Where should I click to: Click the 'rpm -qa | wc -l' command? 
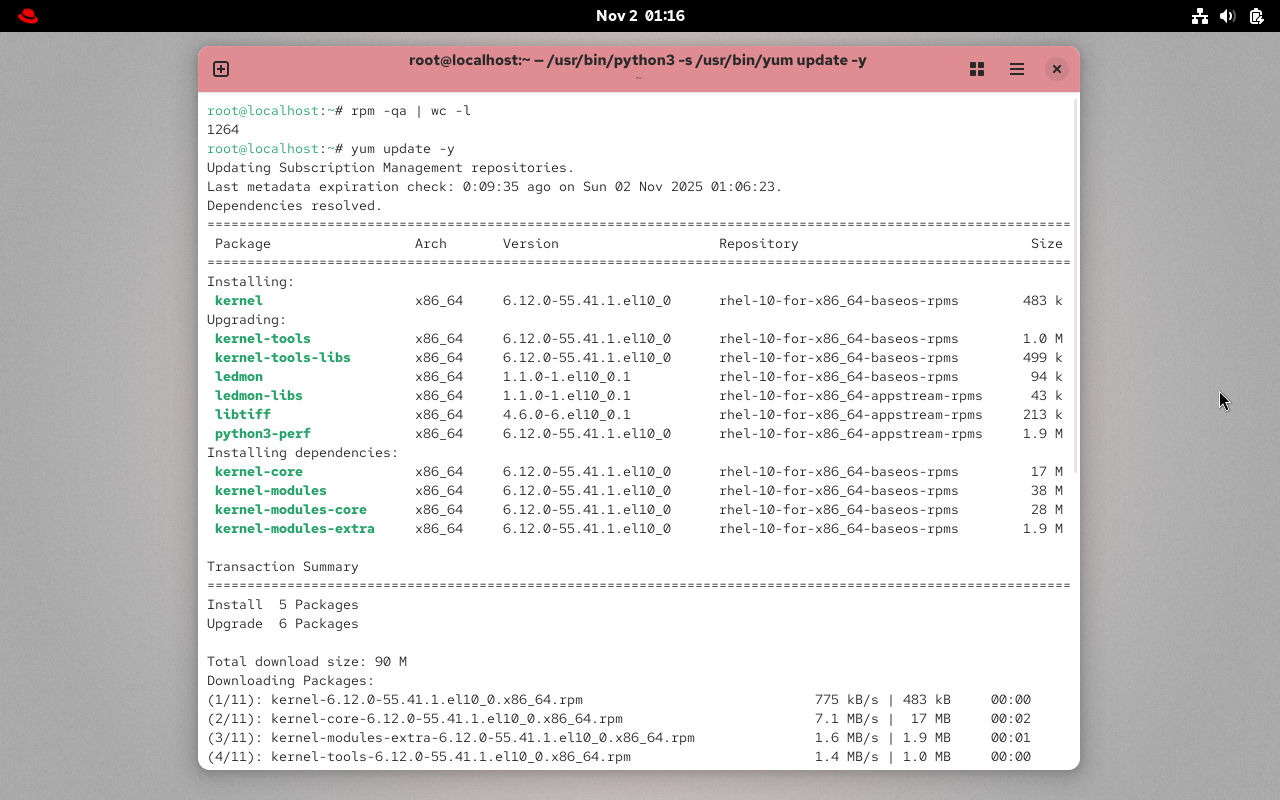[x=410, y=111]
